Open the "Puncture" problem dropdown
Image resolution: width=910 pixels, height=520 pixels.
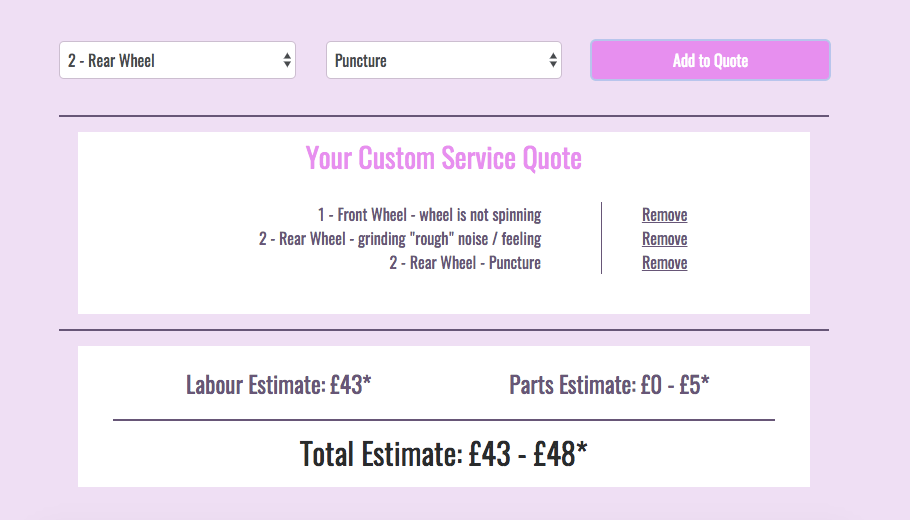point(443,60)
